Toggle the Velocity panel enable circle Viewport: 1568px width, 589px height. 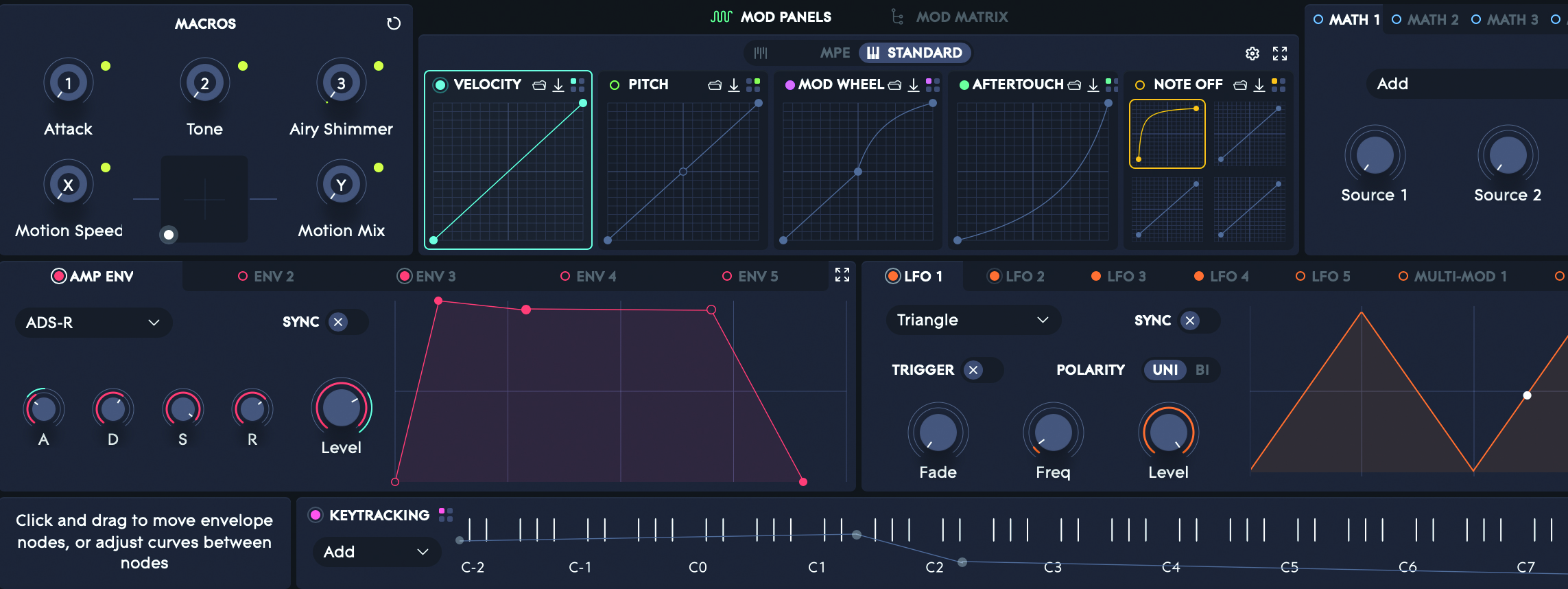point(440,84)
